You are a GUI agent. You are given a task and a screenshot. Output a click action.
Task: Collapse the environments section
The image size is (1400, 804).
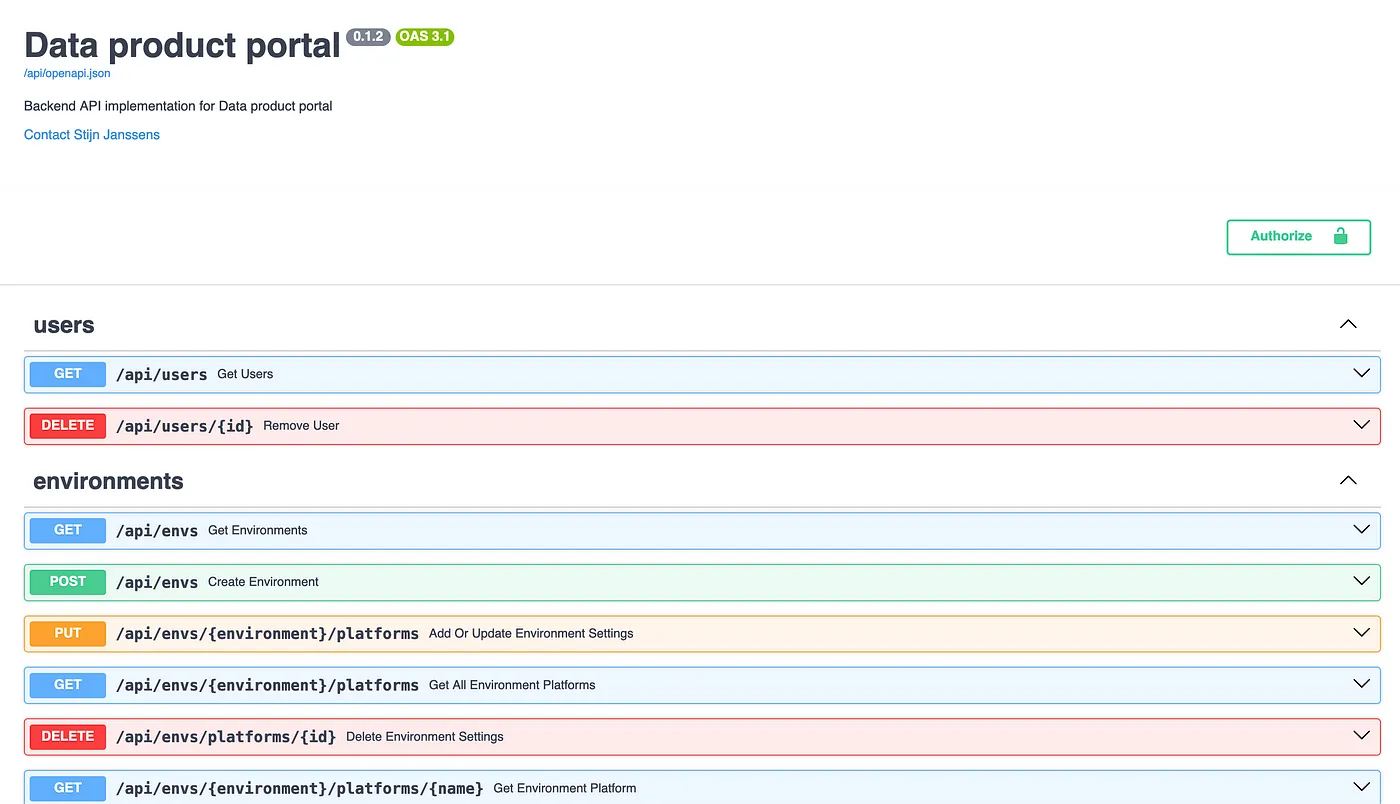tap(1348, 480)
